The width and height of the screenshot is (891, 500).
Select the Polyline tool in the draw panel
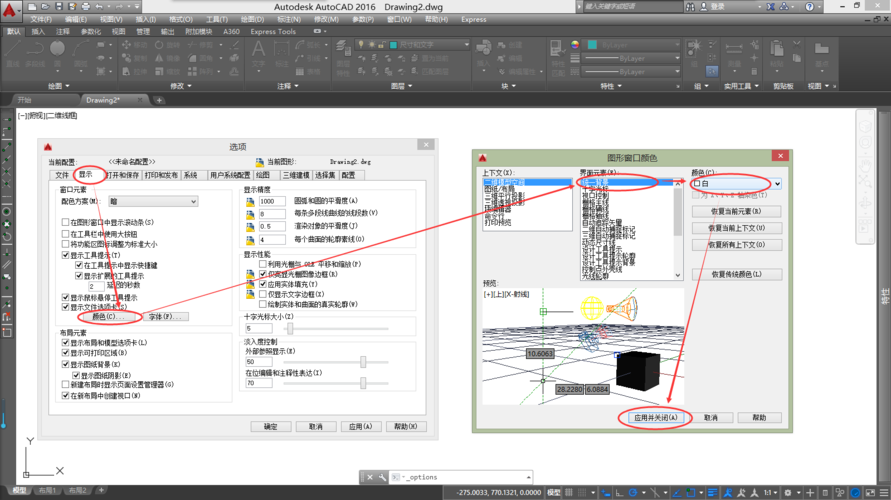coord(35,52)
